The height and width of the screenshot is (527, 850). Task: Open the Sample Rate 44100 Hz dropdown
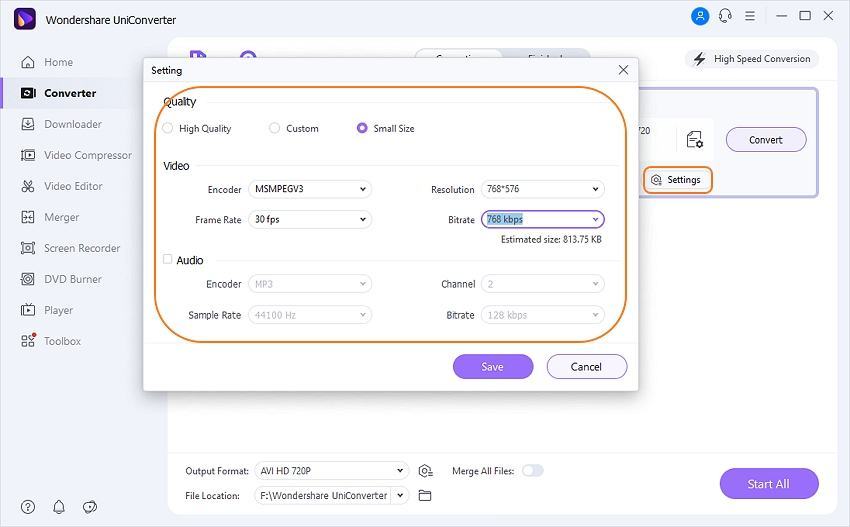(x=310, y=315)
